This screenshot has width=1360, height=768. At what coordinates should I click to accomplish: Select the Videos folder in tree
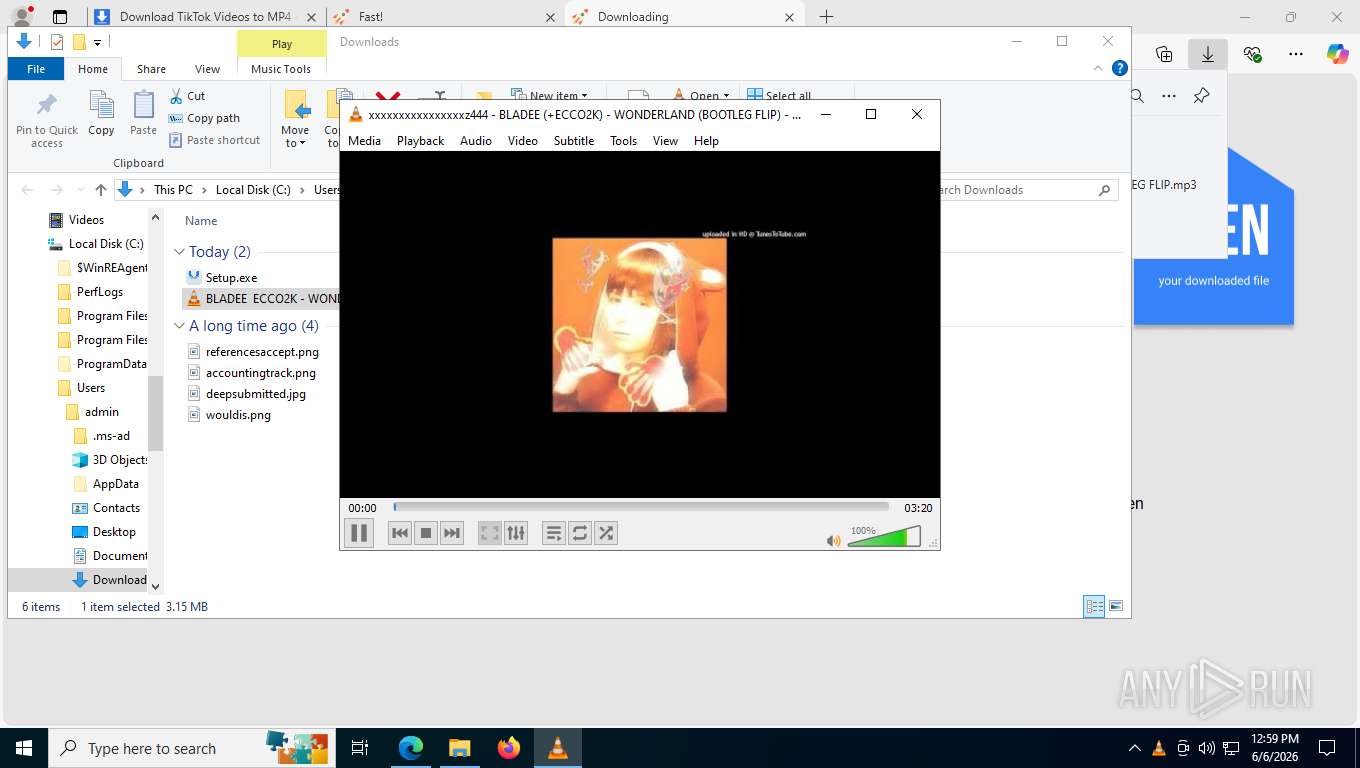86,220
